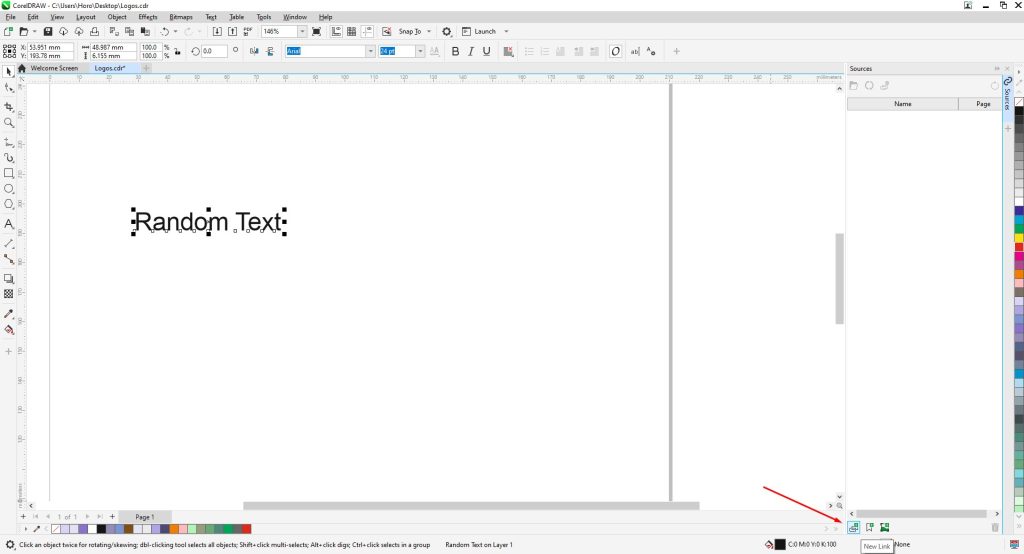1024x554 pixels.
Task: Pick the Color Eyedropper tool
Action: click(x=8, y=314)
